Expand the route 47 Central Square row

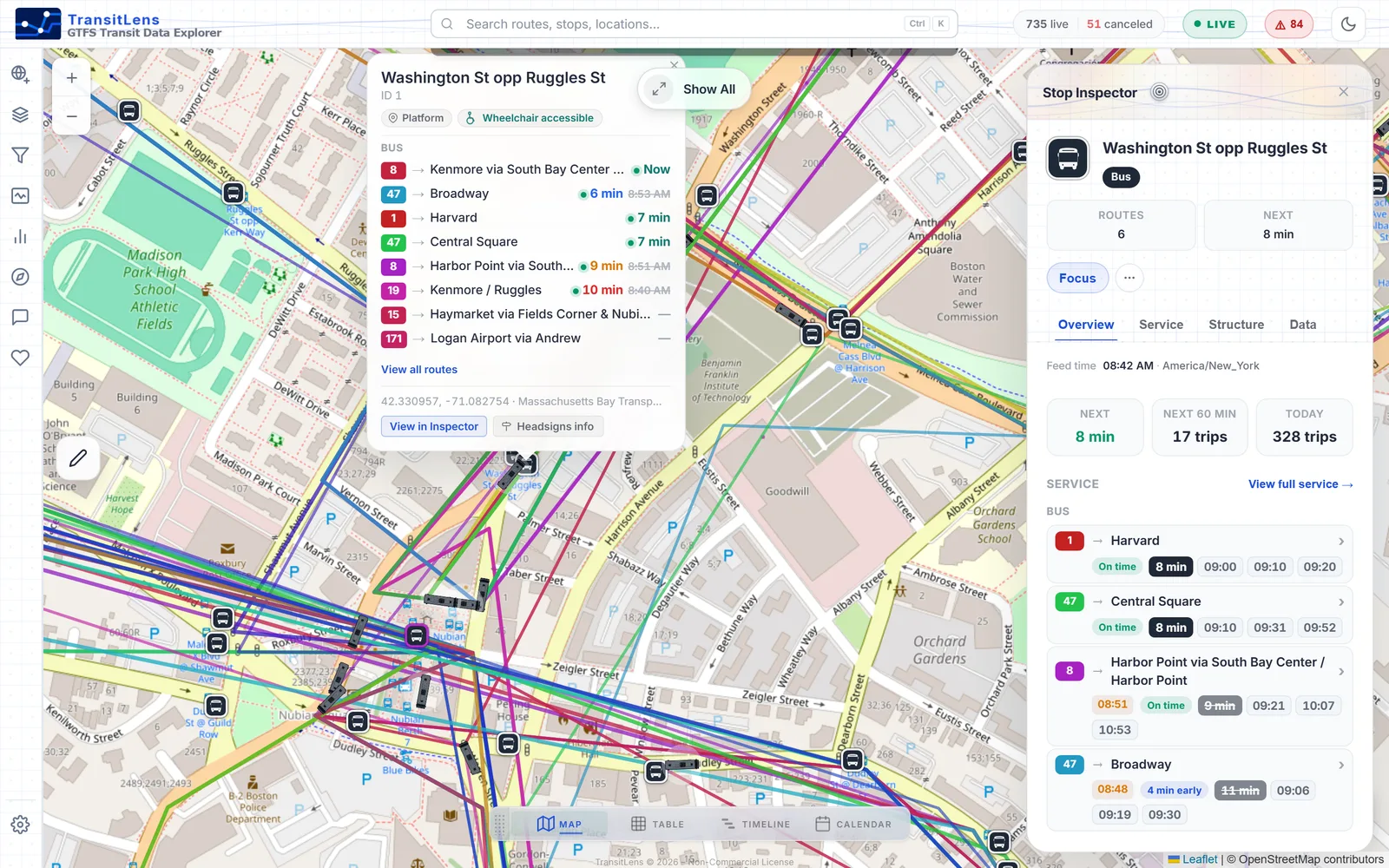coord(1200,614)
